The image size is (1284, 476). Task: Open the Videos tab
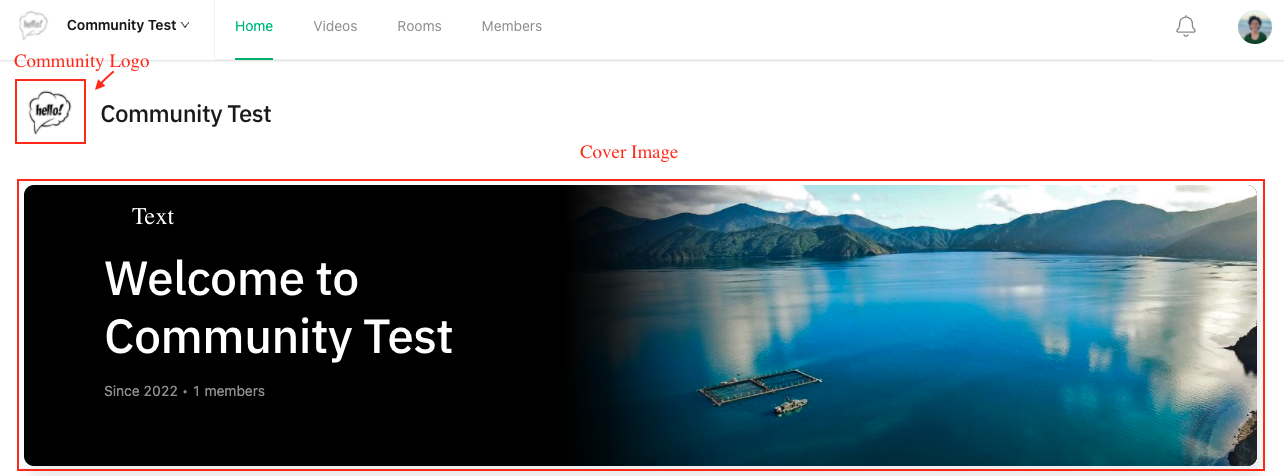click(x=335, y=26)
